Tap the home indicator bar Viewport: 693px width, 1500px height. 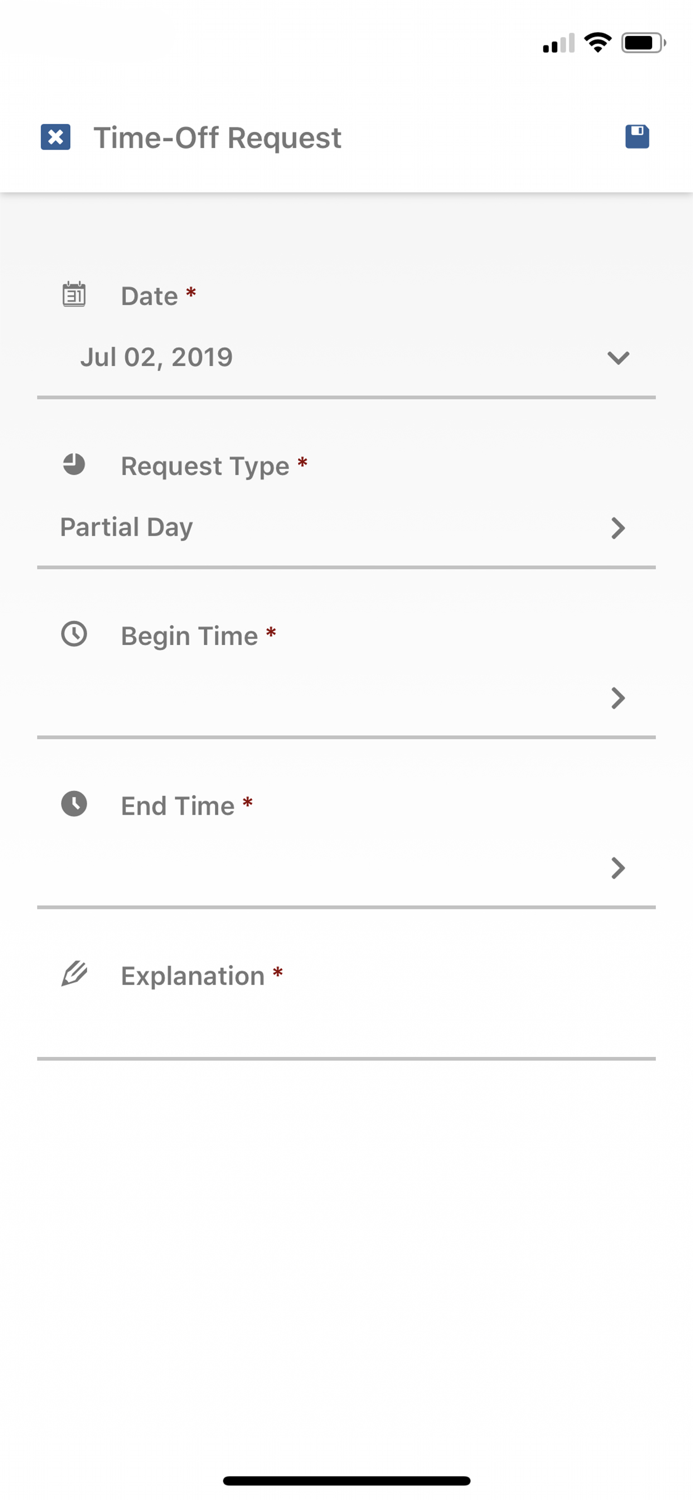tap(346, 1480)
